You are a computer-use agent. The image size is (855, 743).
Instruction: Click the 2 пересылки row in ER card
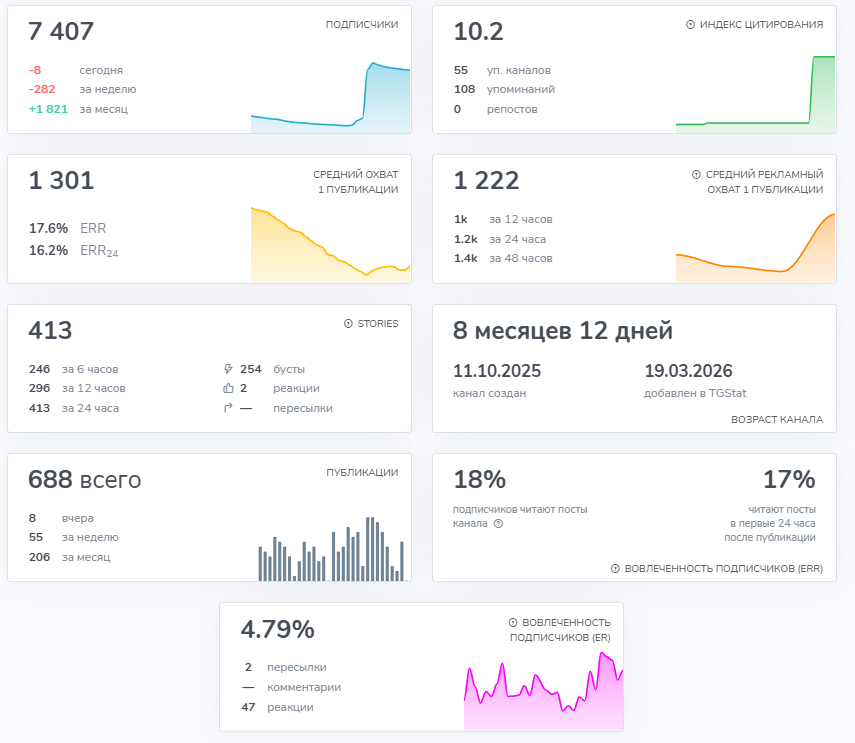(285, 667)
